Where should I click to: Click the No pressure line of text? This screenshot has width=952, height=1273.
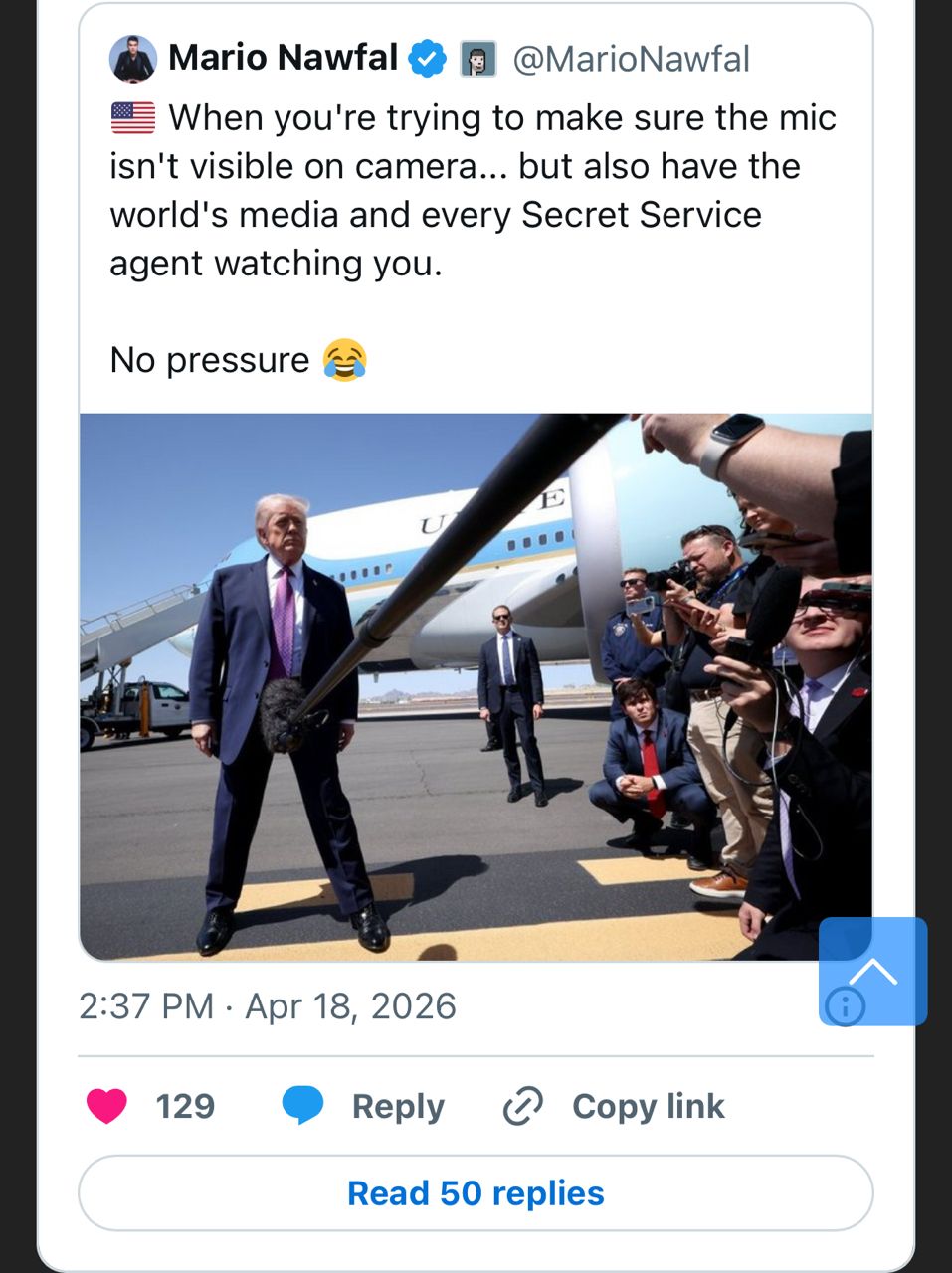210,360
